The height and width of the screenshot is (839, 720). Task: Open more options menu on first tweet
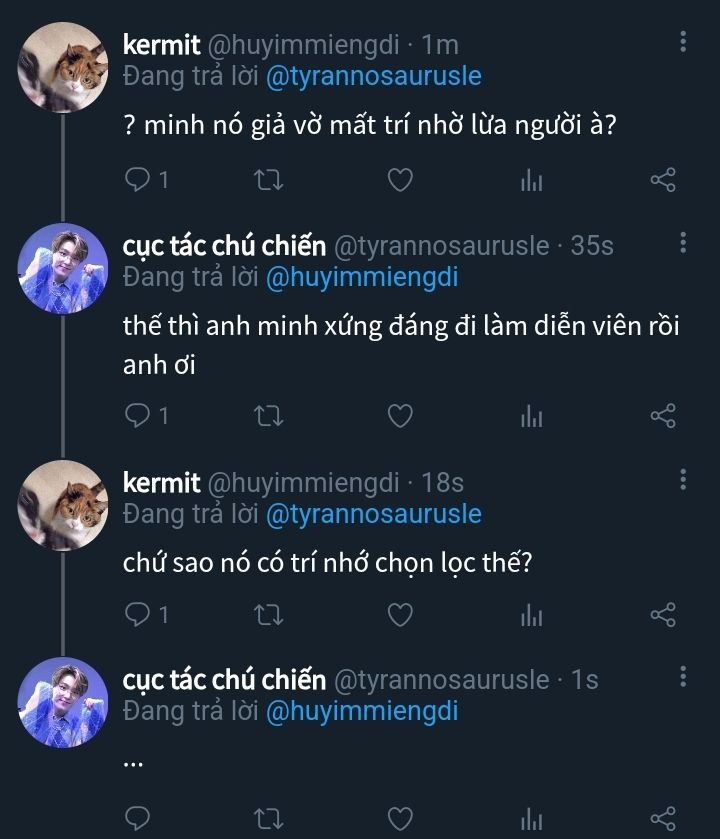point(683,42)
